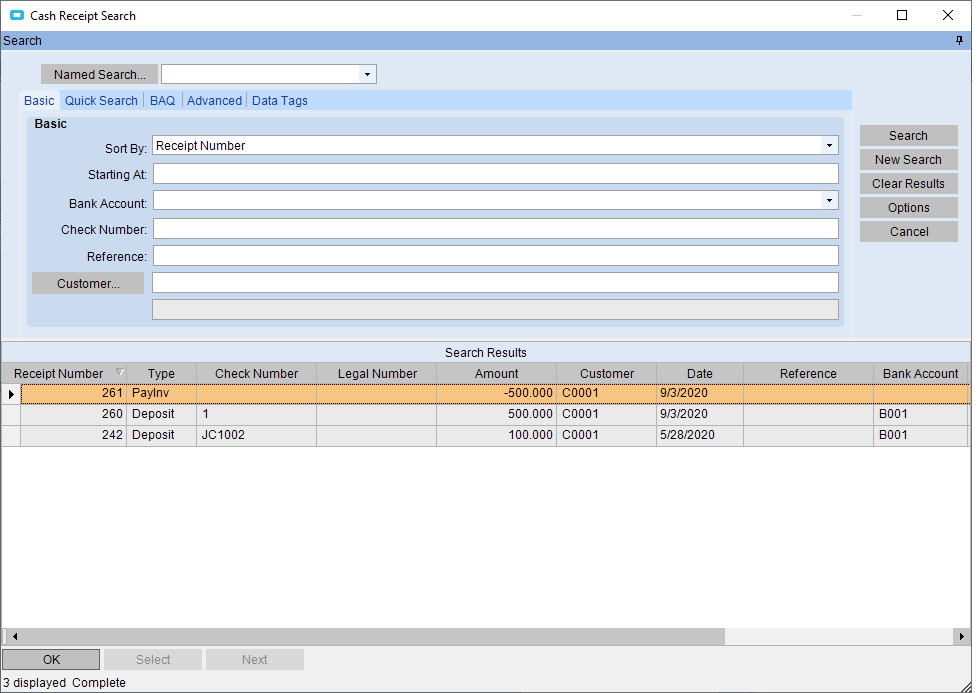Click into the Check Number field
979x693 pixels.
coord(496,229)
